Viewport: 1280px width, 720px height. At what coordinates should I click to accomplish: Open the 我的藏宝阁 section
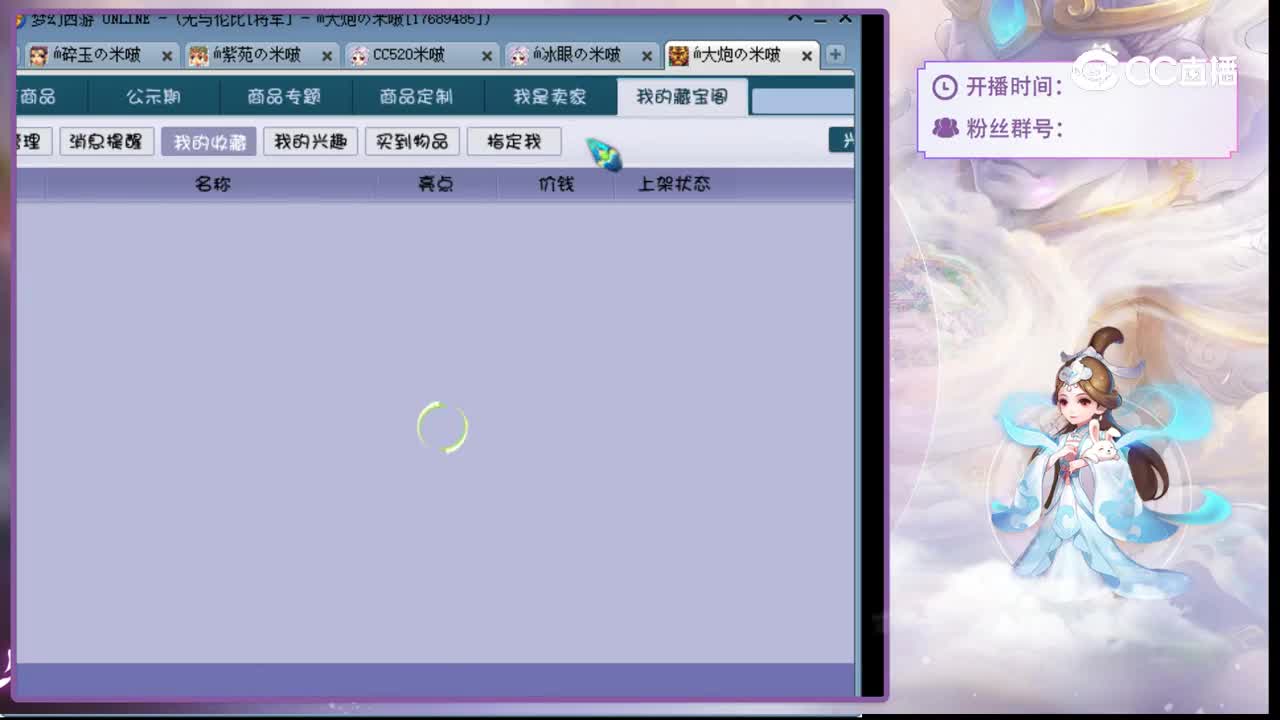[682, 97]
